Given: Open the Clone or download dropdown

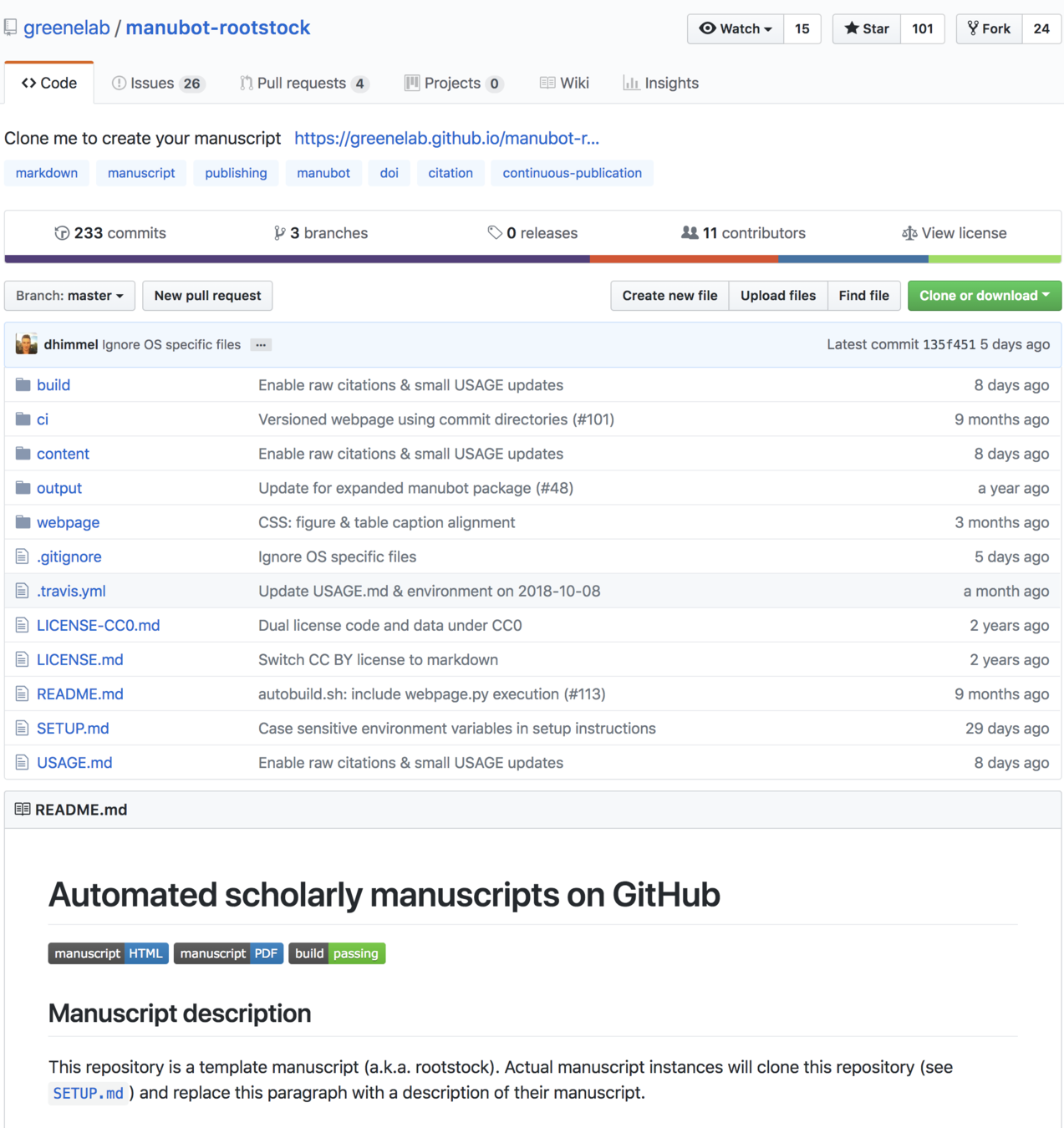Looking at the screenshot, I should (x=985, y=296).
